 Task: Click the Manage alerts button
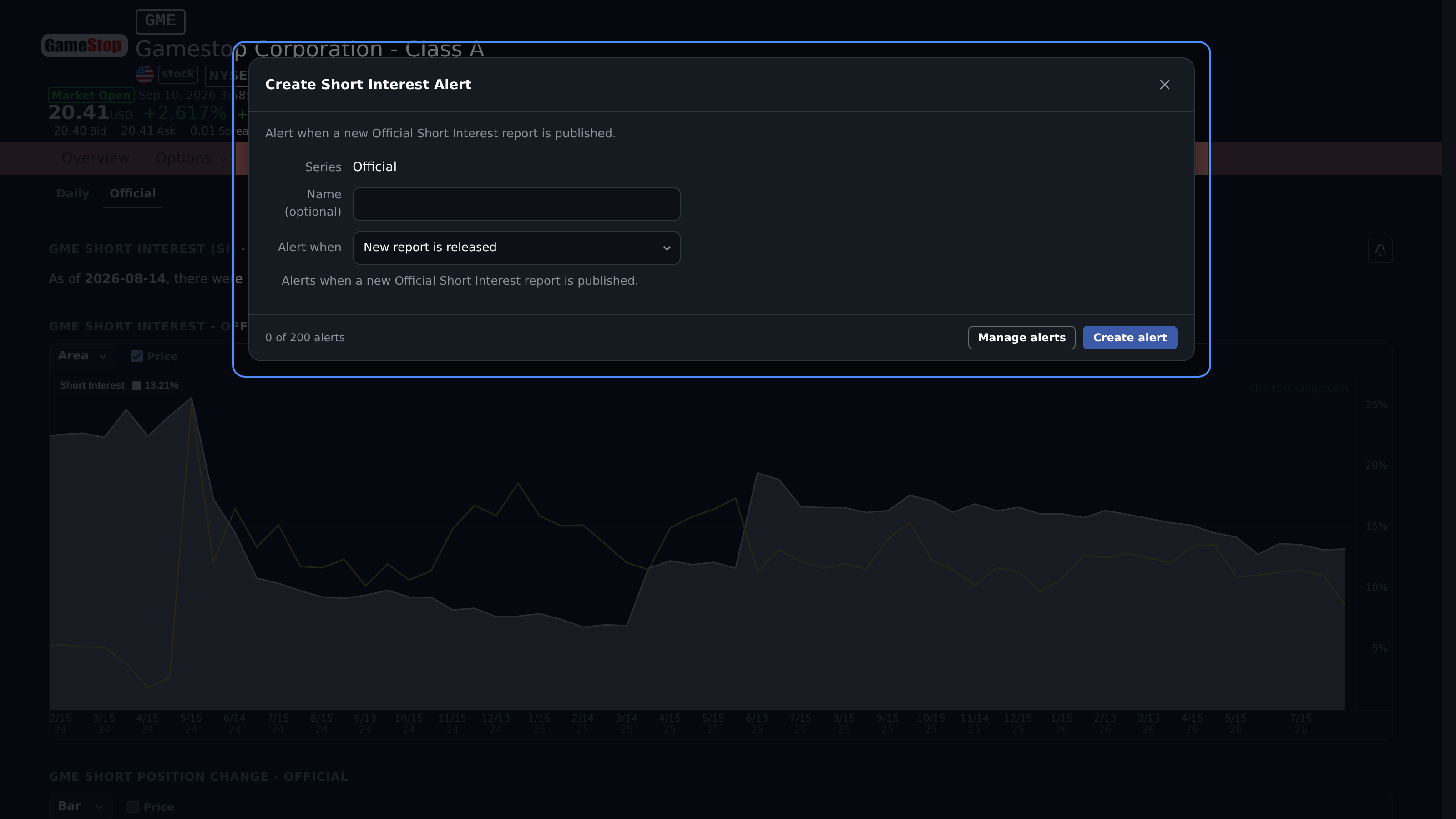pos(1021,338)
